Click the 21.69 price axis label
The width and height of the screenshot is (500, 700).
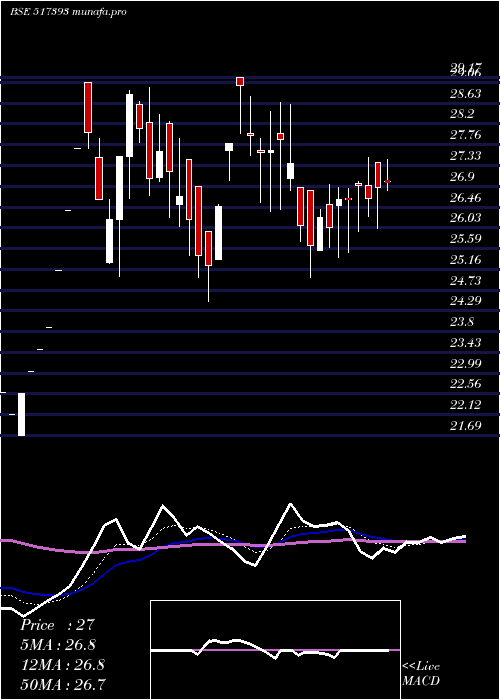pos(465,426)
